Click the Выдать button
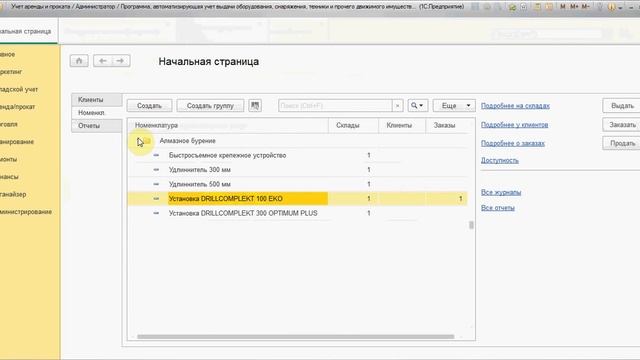The width and height of the screenshot is (640, 360). pos(622,106)
